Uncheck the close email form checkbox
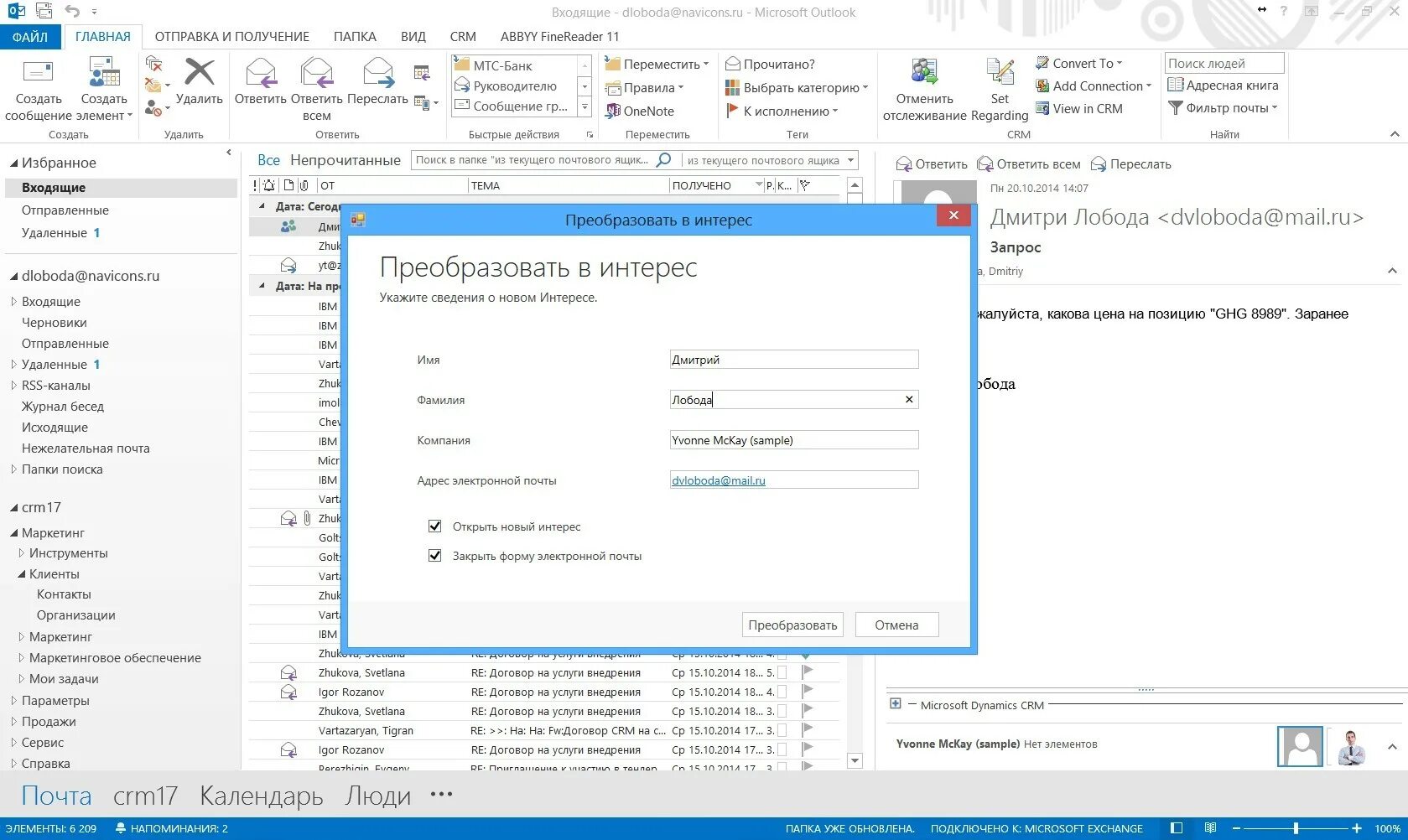1408x840 pixels. (x=434, y=556)
